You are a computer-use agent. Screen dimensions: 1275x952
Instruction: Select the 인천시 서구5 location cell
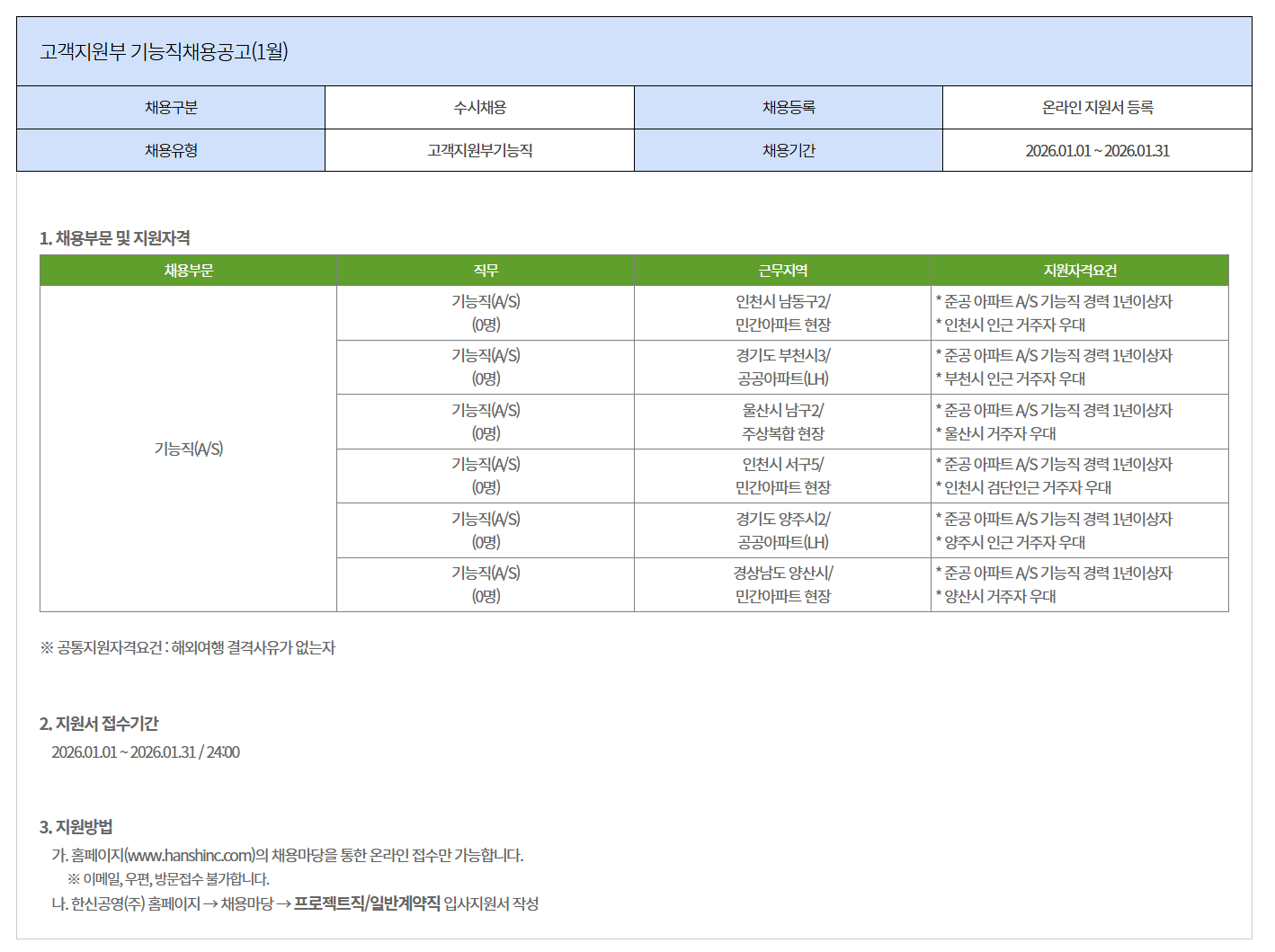782,476
